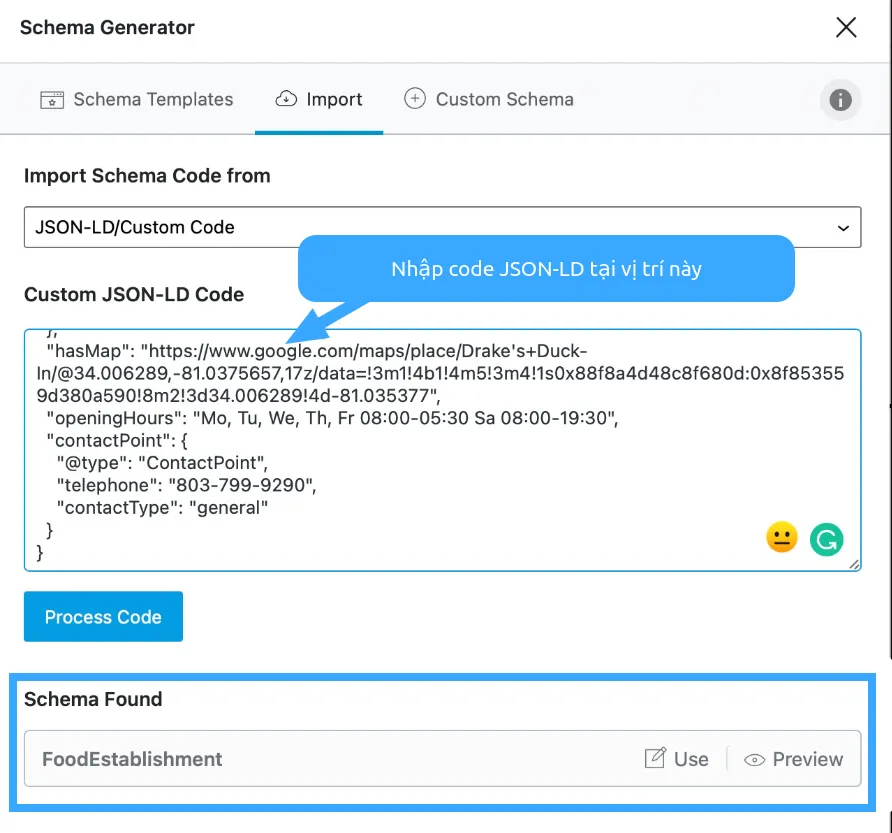Click the Process Code button
The image size is (892, 833).
pyautogui.click(x=103, y=617)
